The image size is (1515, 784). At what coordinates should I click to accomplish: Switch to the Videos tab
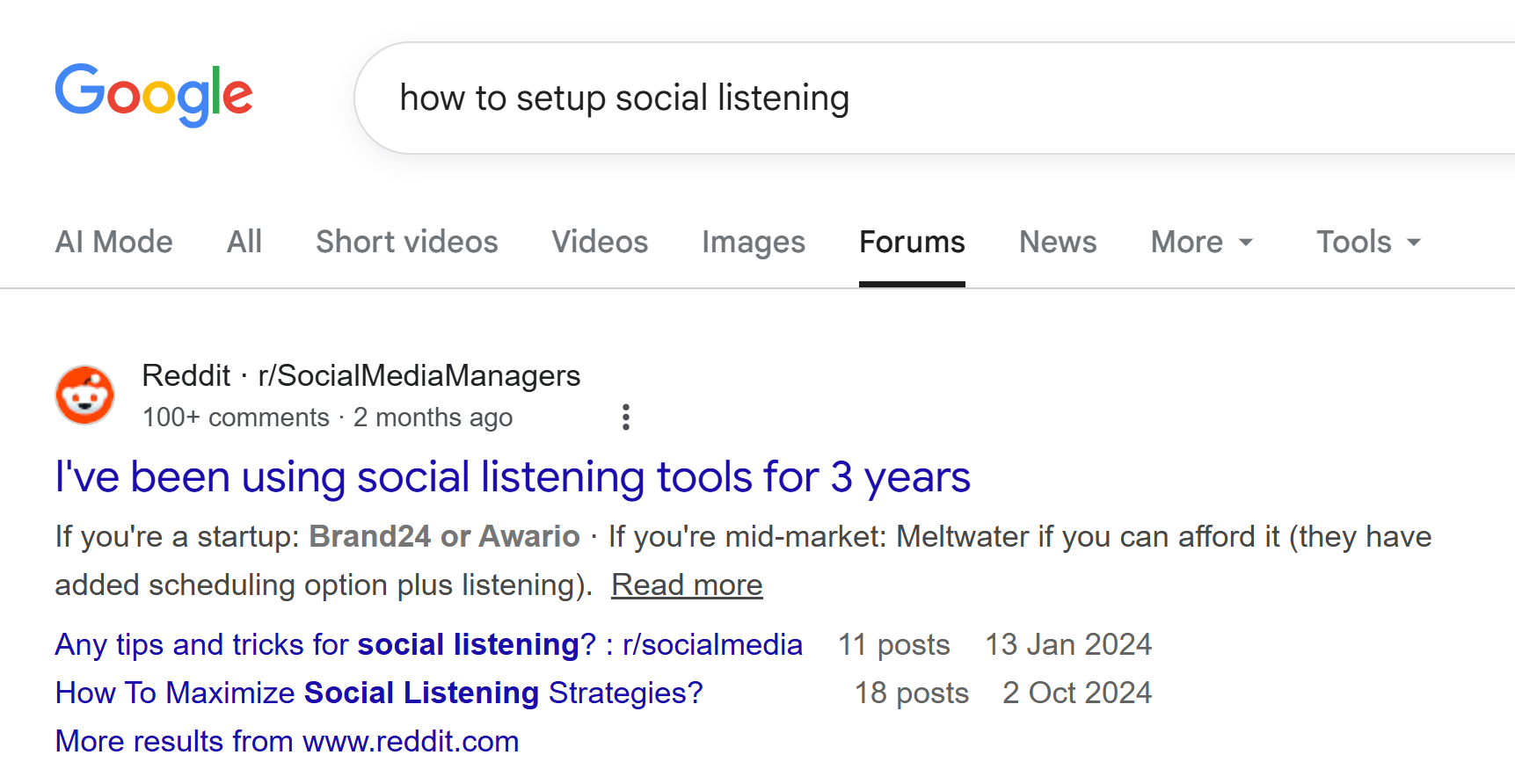[600, 242]
